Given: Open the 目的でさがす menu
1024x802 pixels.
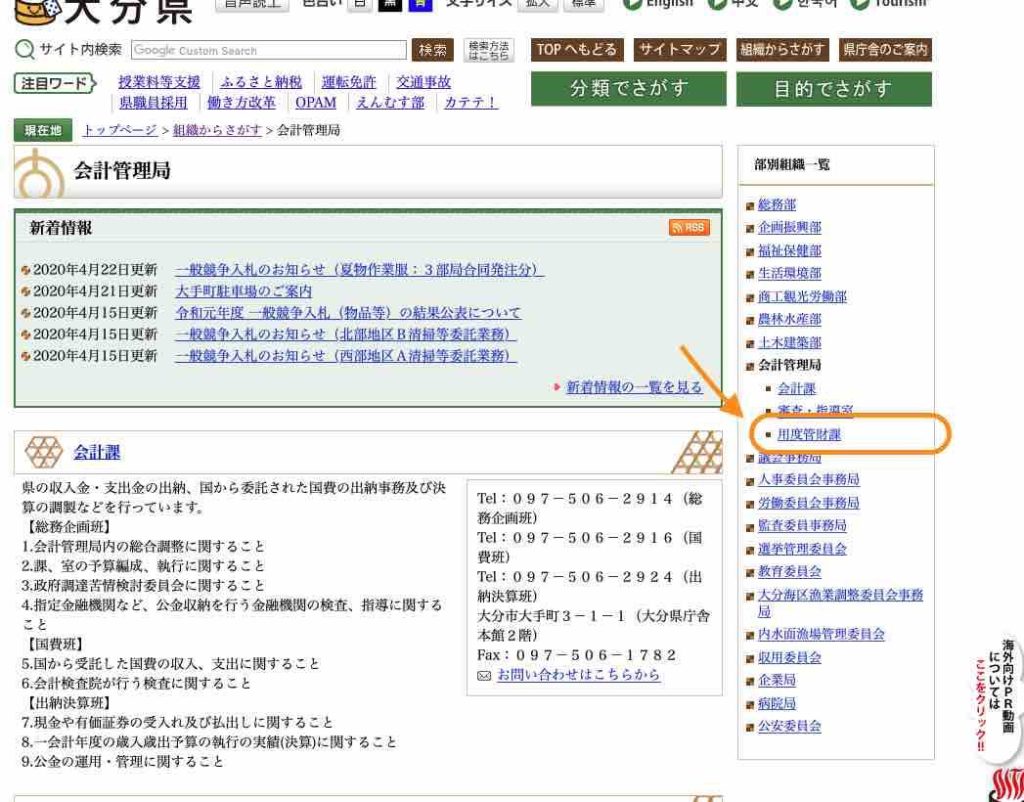Looking at the screenshot, I should 833,89.
